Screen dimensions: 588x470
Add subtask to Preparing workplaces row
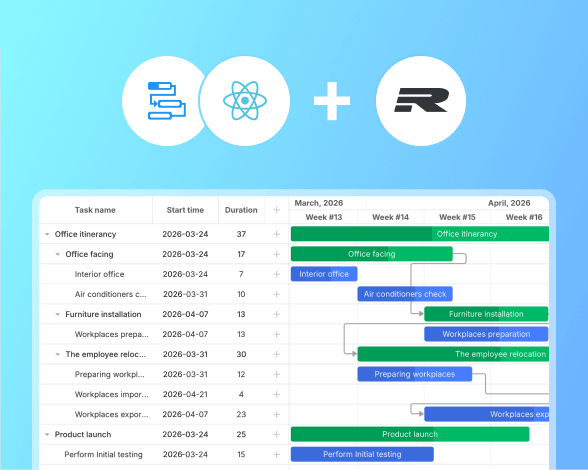pyautogui.click(x=276, y=374)
